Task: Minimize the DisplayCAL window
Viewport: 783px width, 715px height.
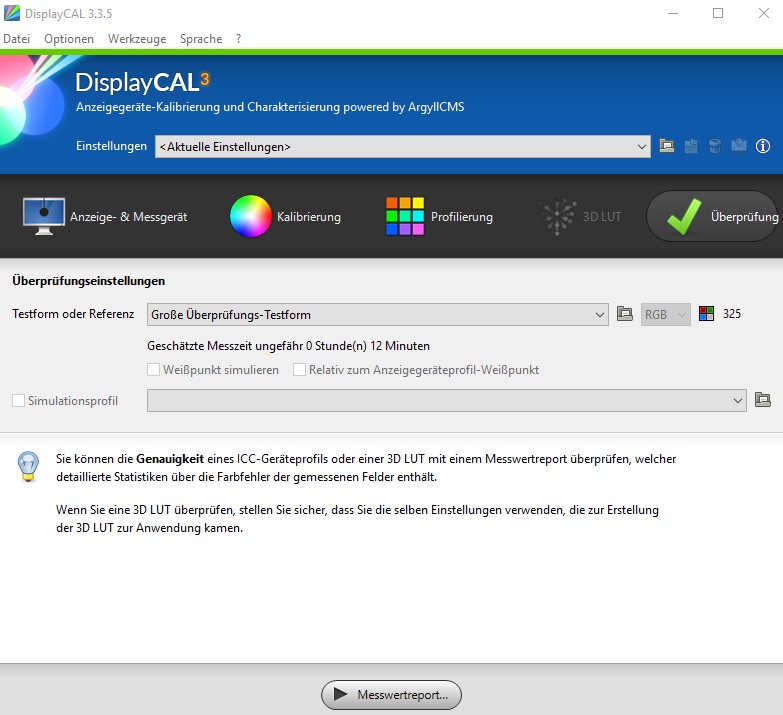Action: tap(673, 13)
